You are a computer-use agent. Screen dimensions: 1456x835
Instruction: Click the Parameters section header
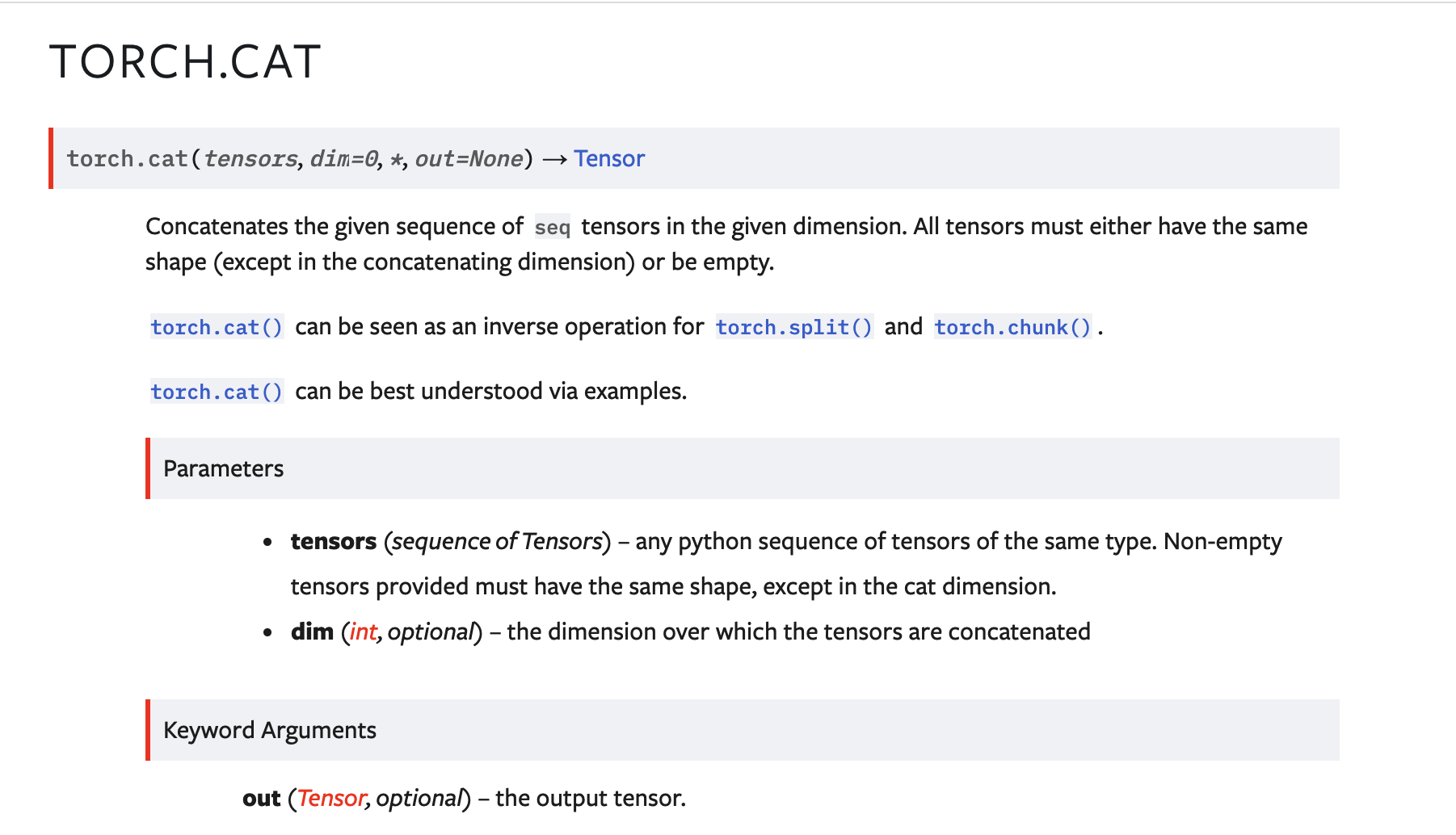click(x=224, y=468)
